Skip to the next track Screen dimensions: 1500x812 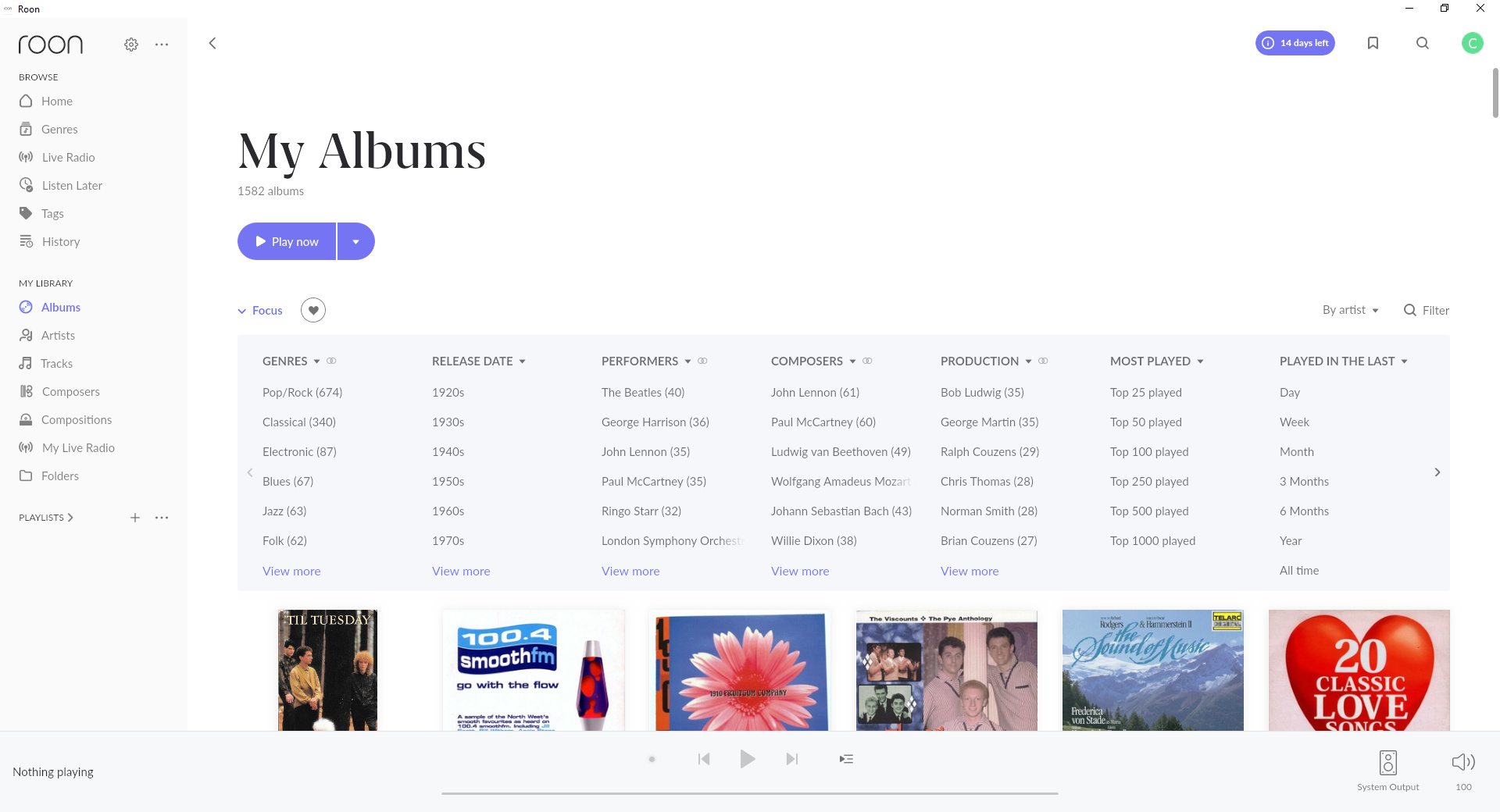[x=792, y=759]
